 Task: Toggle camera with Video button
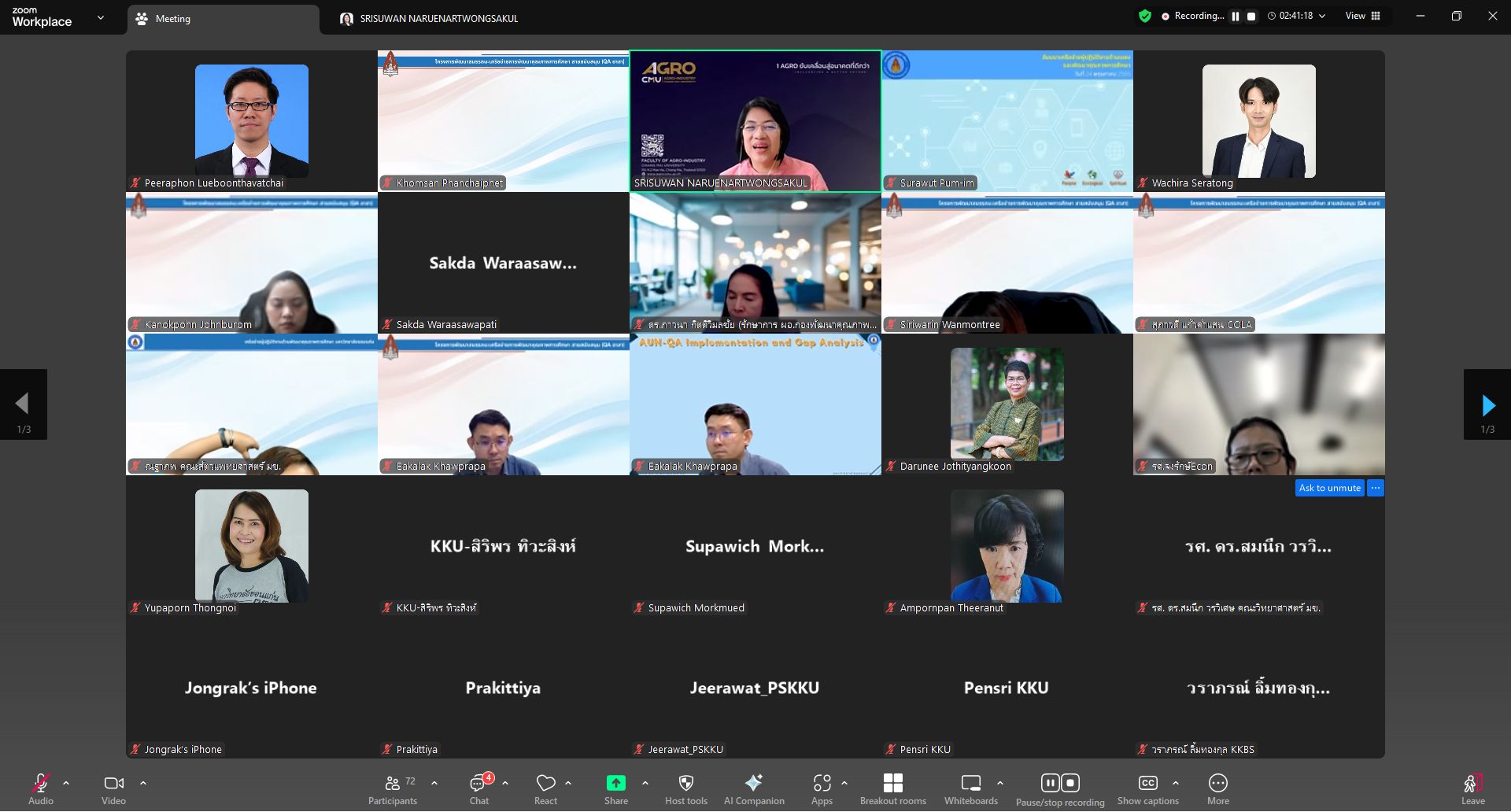113,789
